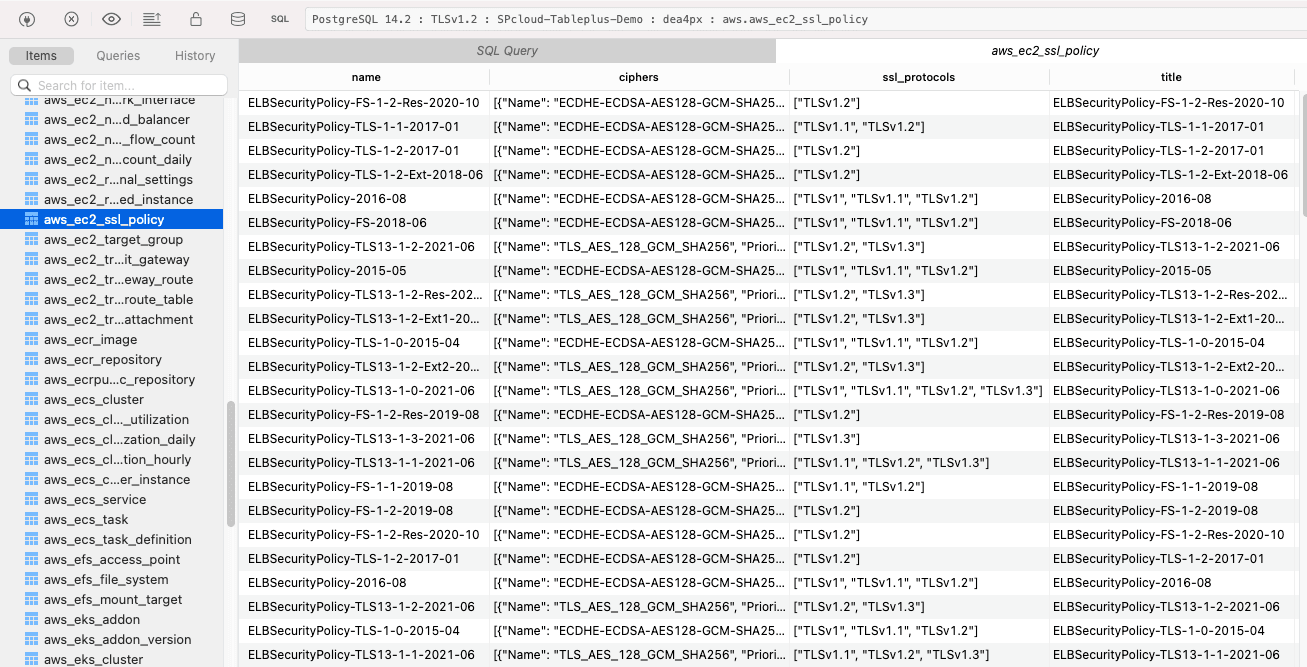Click table icon beside aws_ecs_task

31,520
